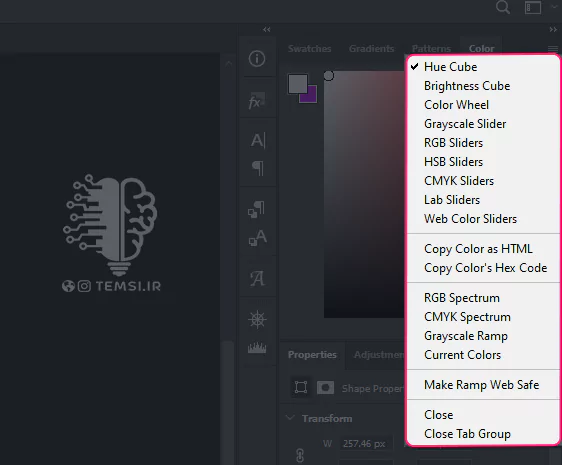Switch to the Adjustments tab
Viewport: 562px width, 465px height.
pos(379,355)
